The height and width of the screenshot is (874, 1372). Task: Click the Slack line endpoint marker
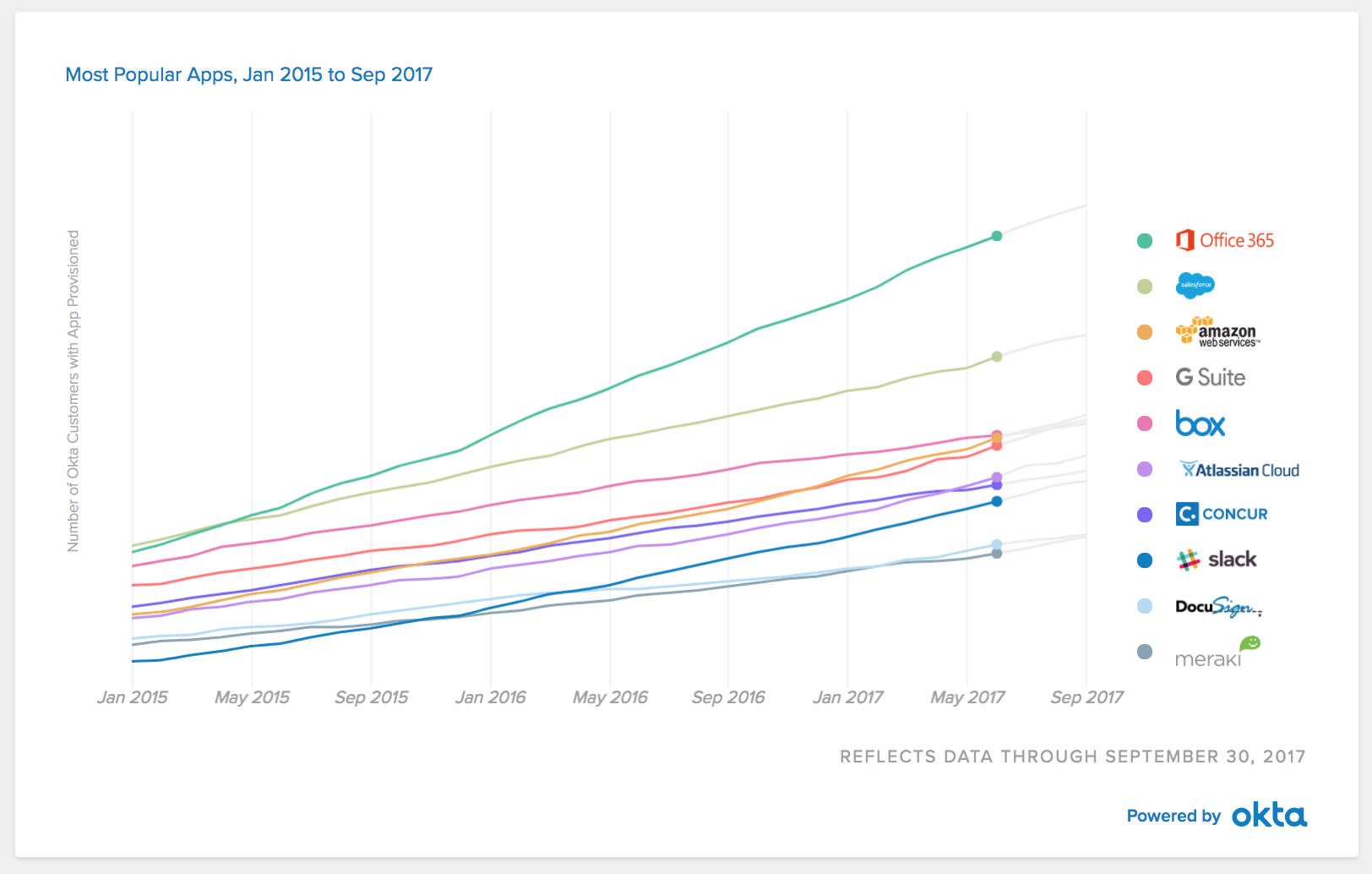(x=997, y=501)
